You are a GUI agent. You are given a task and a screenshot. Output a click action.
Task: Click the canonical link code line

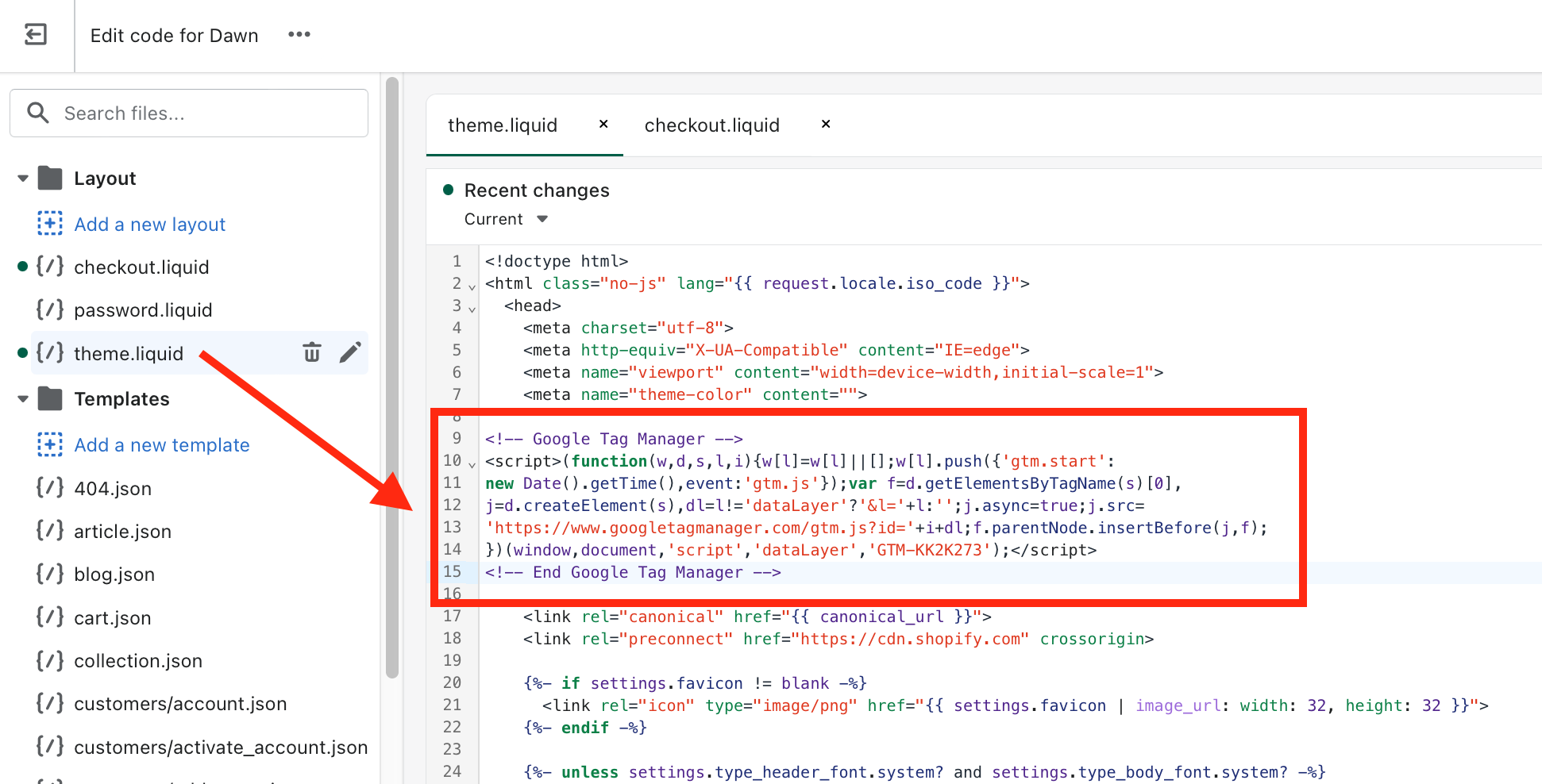(x=757, y=617)
